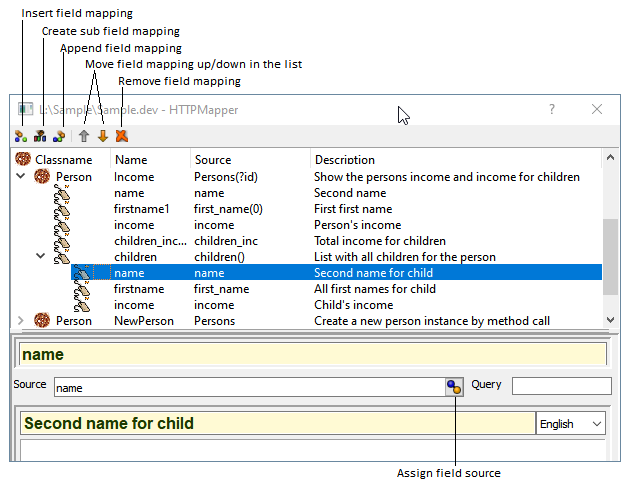This screenshot has height=485, width=630.
Task: Move field mapping up with arrow icon
Action: click(84, 136)
